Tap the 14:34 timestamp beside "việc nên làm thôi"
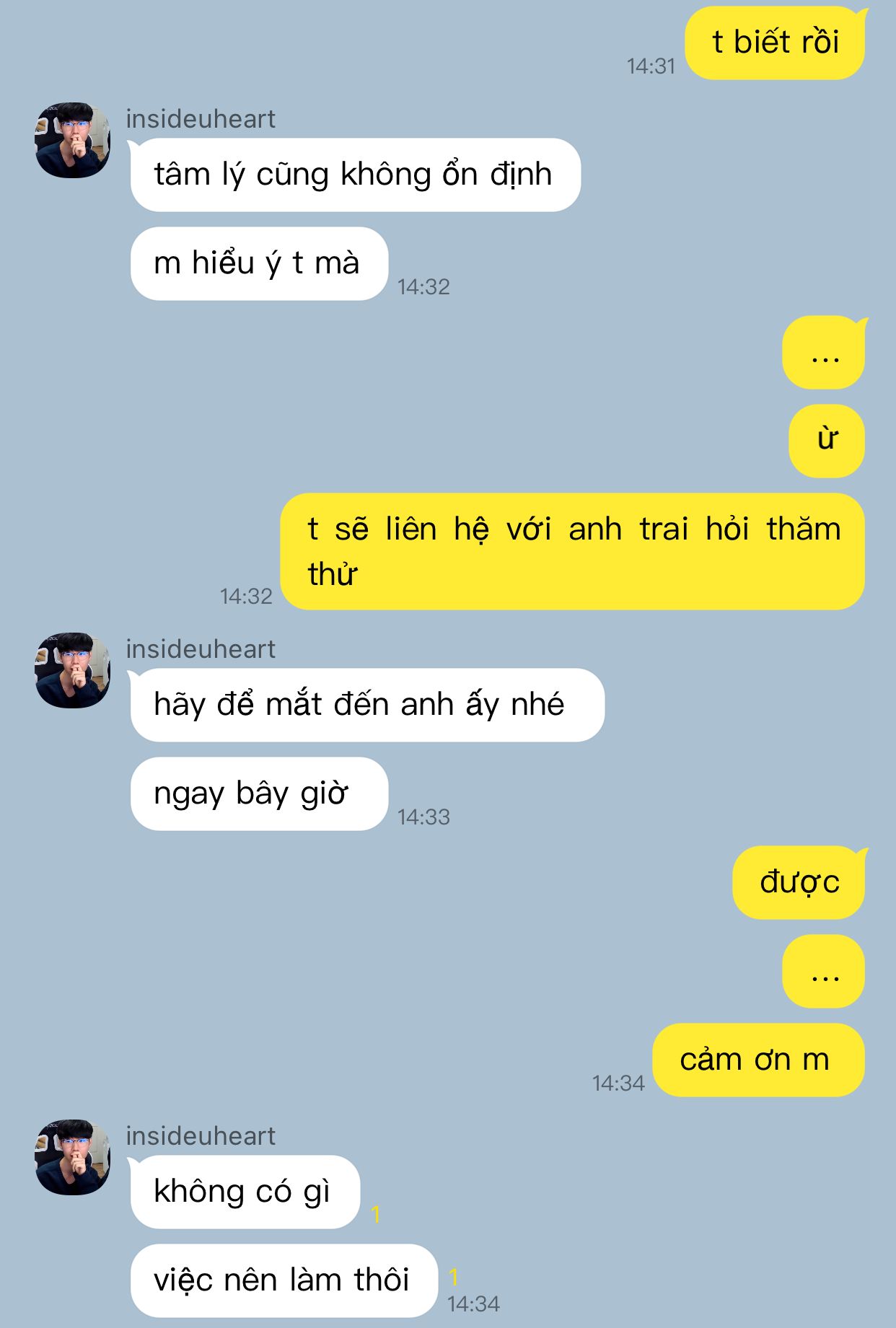896x1328 pixels. [x=473, y=1303]
